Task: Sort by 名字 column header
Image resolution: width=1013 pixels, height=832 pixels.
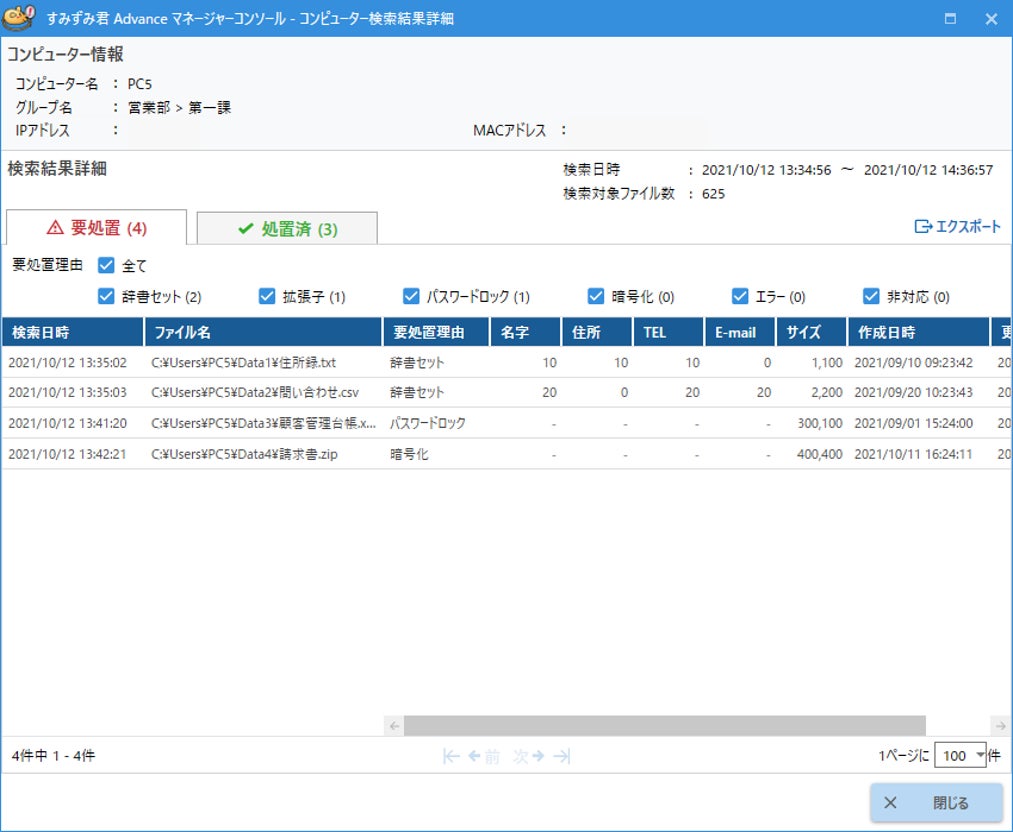Action: (x=525, y=332)
